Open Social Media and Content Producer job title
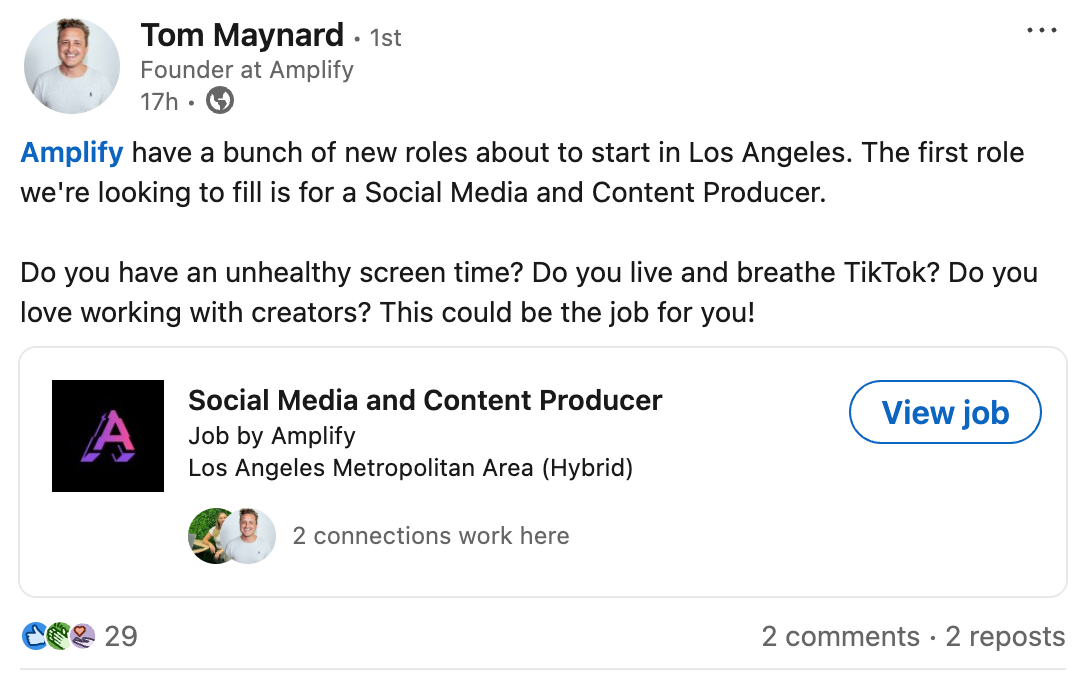Screen dimensions: 1088x684 [x=425, y=400]
